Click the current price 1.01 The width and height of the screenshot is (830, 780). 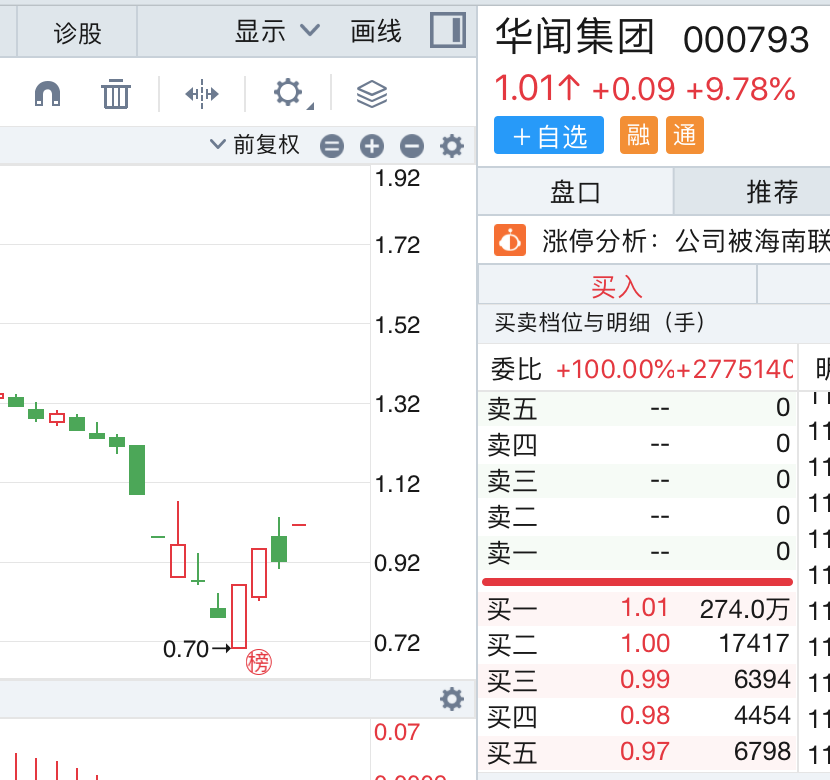pyautogui.click(x=537, y=88)
